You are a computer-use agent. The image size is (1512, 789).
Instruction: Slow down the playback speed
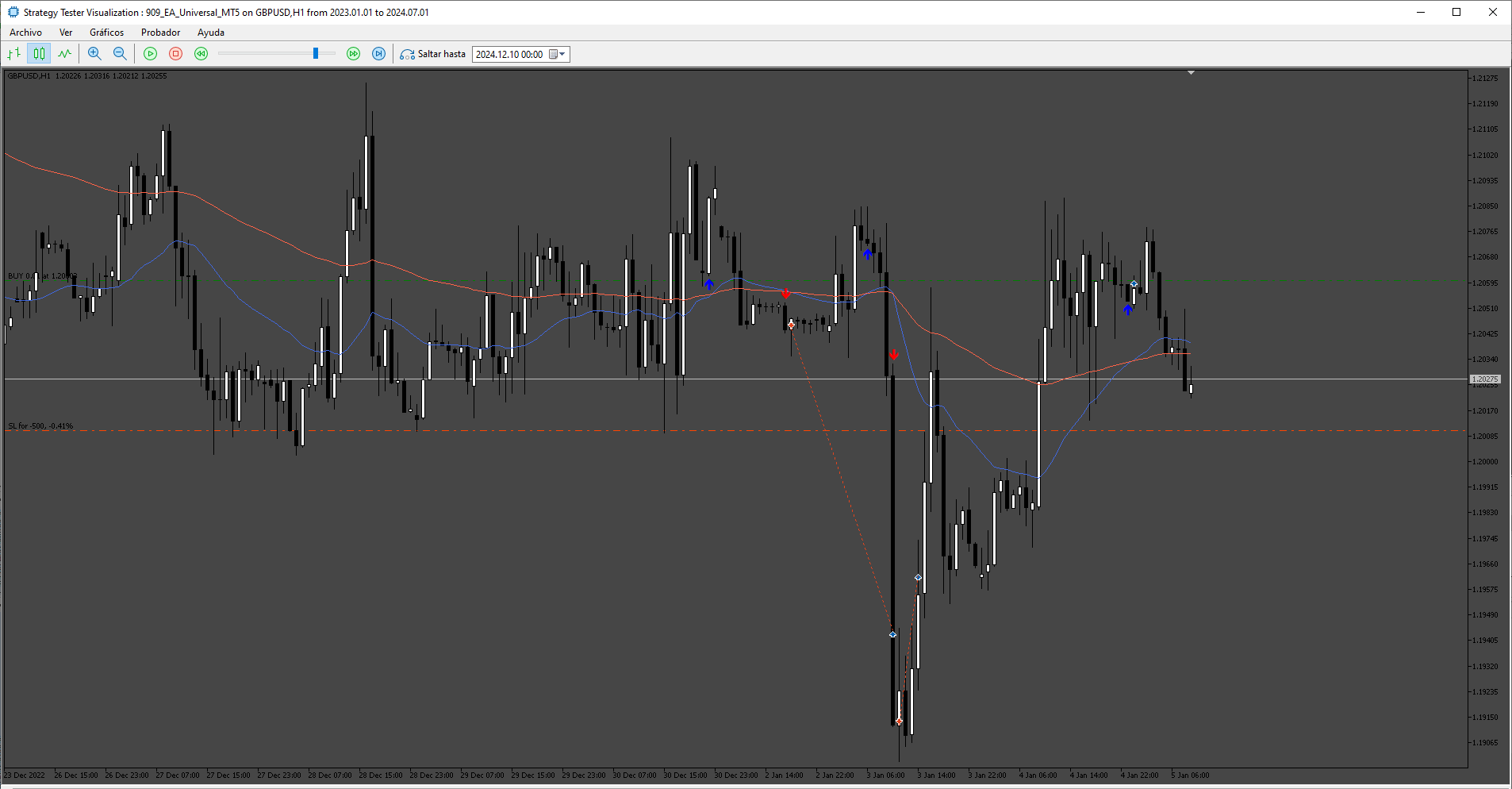pyautogui.click(x=201, y=54)
